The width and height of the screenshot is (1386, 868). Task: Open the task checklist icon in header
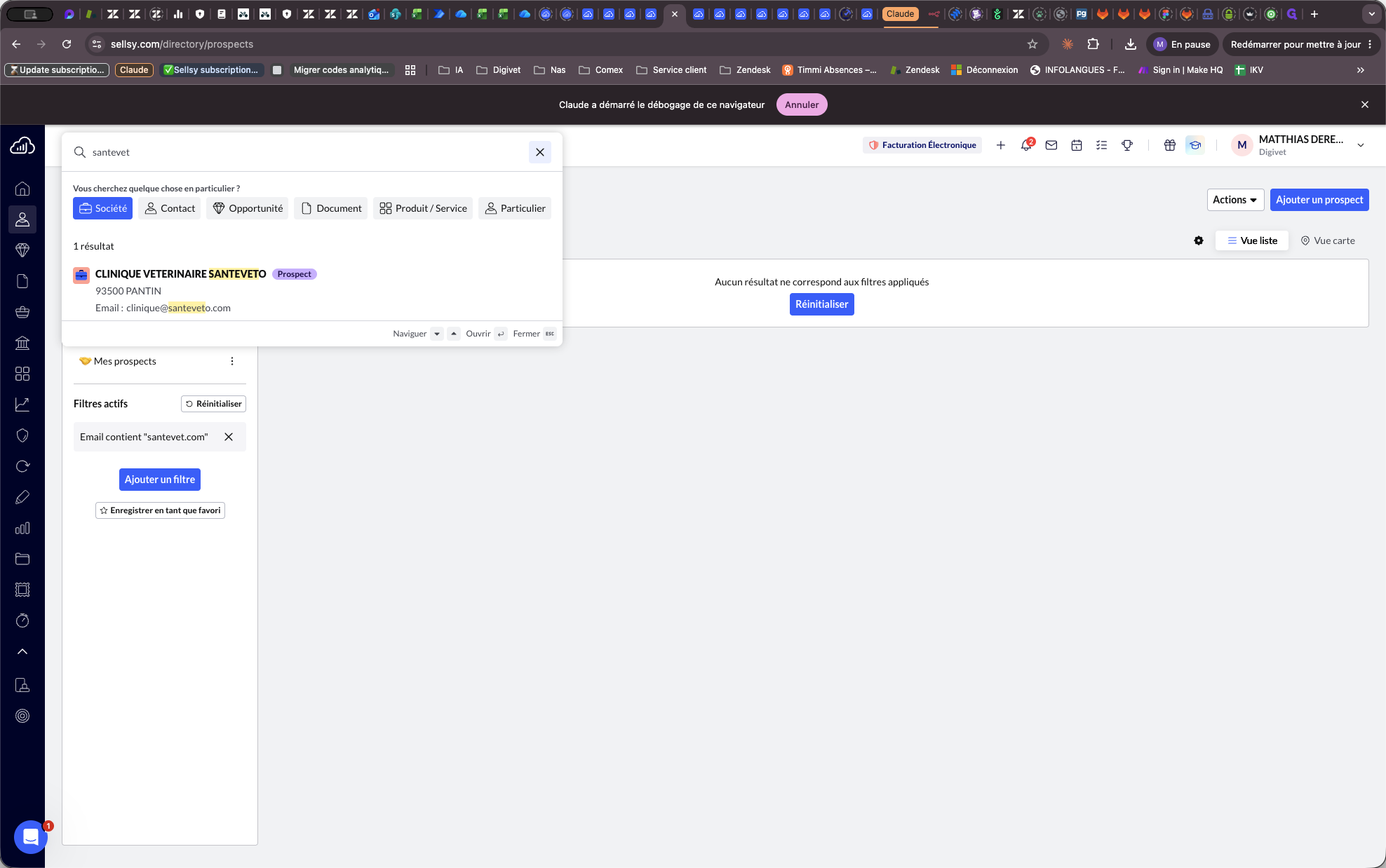tap(1102, 145)
